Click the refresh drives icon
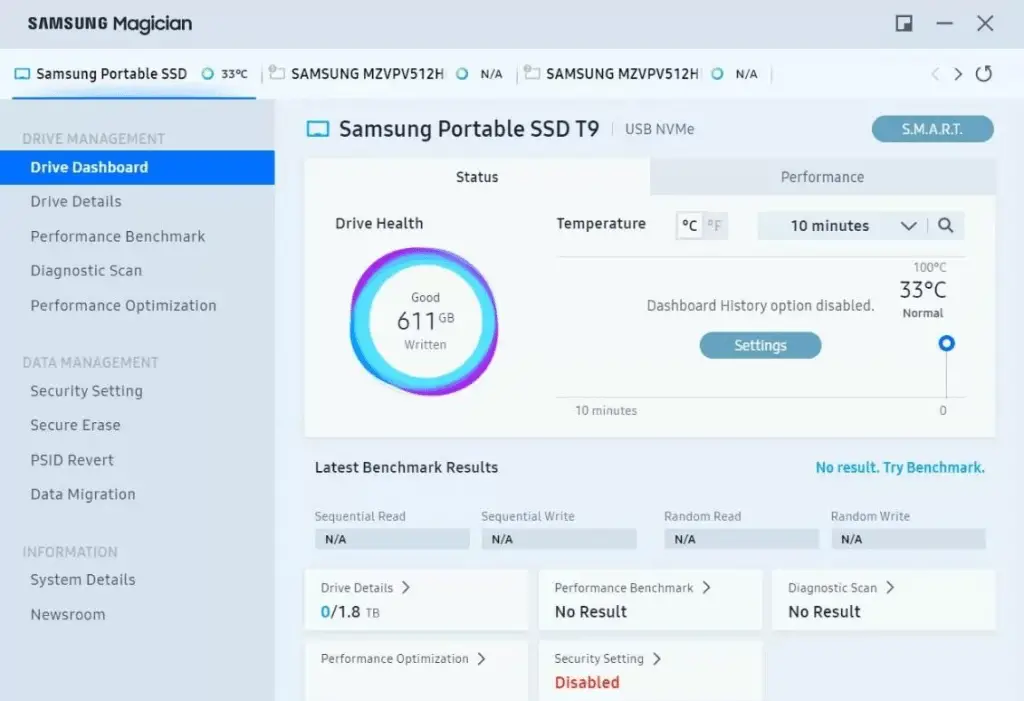The height and width of the screenshot is (701, 1024). pyautogui.click(x=984, y=74)
